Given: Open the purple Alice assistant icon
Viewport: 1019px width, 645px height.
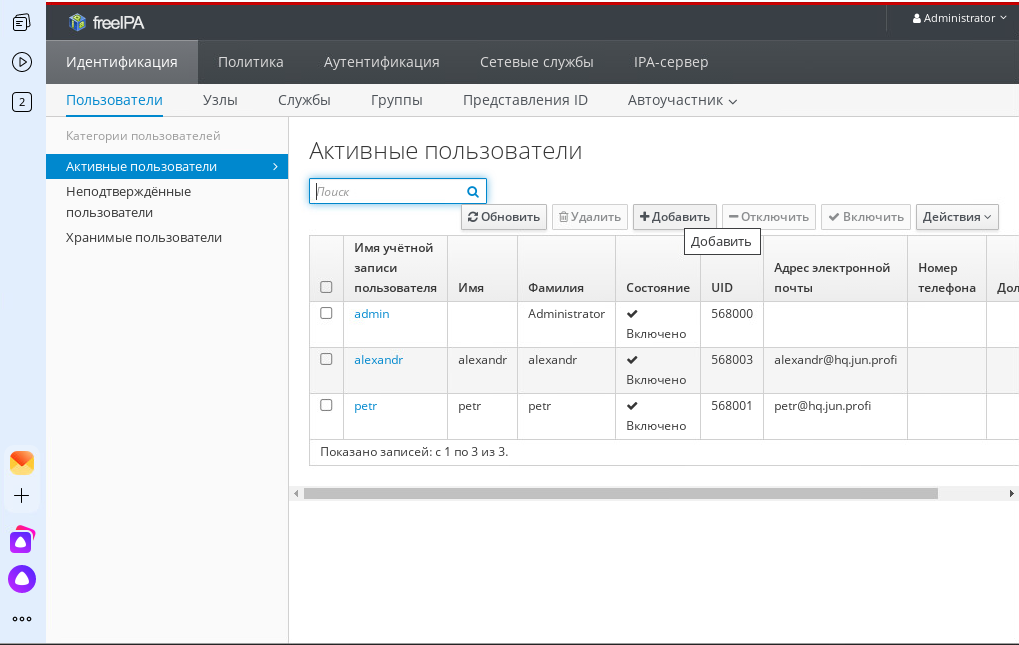Looking at the screenshot, I should pos(22,578).
